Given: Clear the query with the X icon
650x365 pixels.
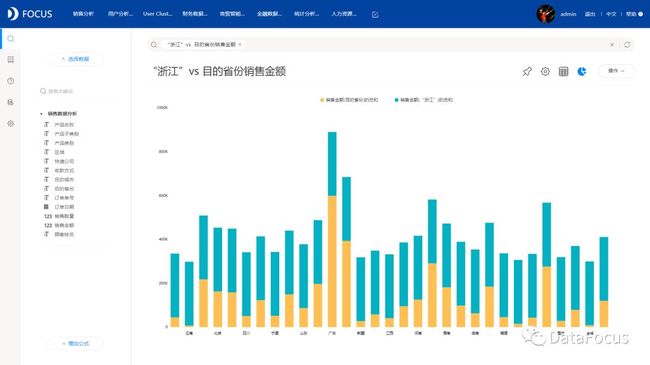Looking at the screenshot, I should (612, 44).
